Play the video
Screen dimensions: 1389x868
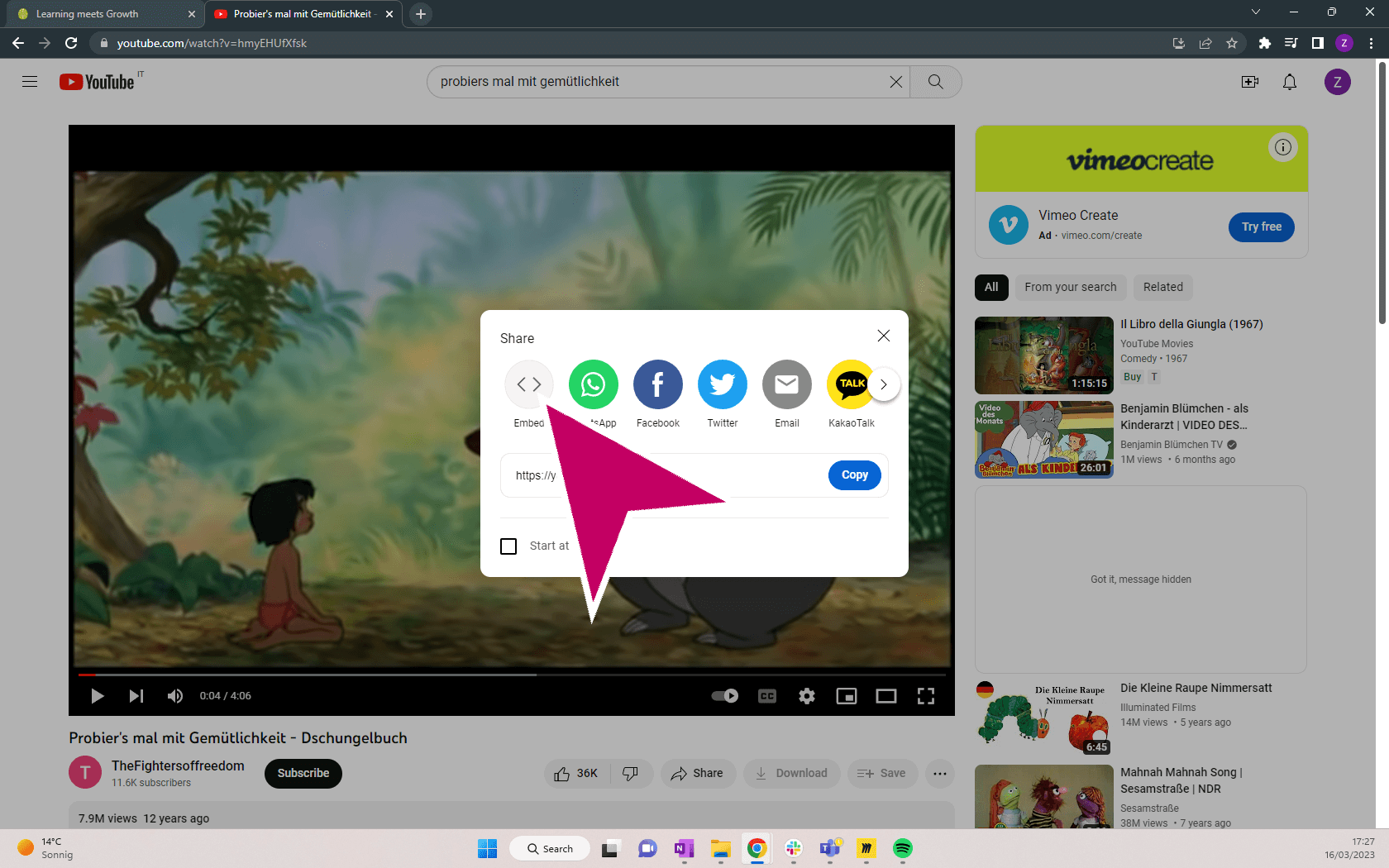pos(97,696)
